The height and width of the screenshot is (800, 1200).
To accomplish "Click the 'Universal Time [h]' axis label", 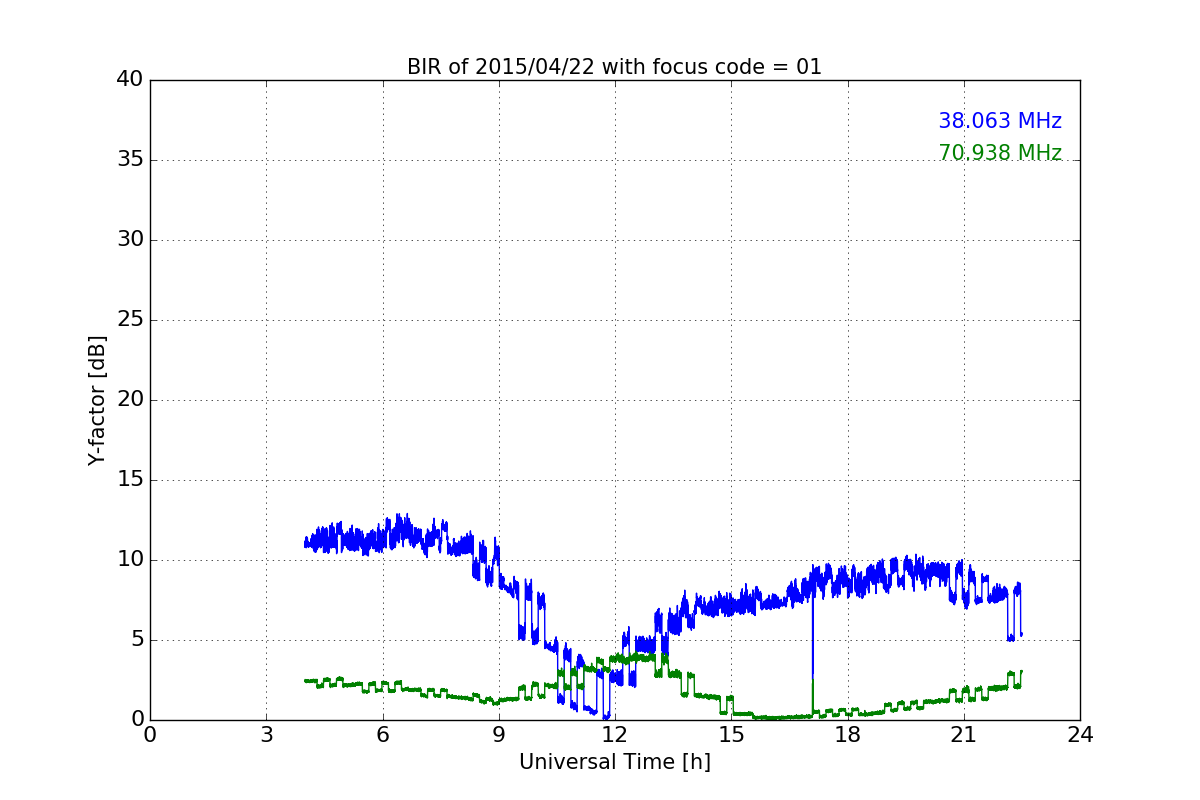I will point(614,762).
